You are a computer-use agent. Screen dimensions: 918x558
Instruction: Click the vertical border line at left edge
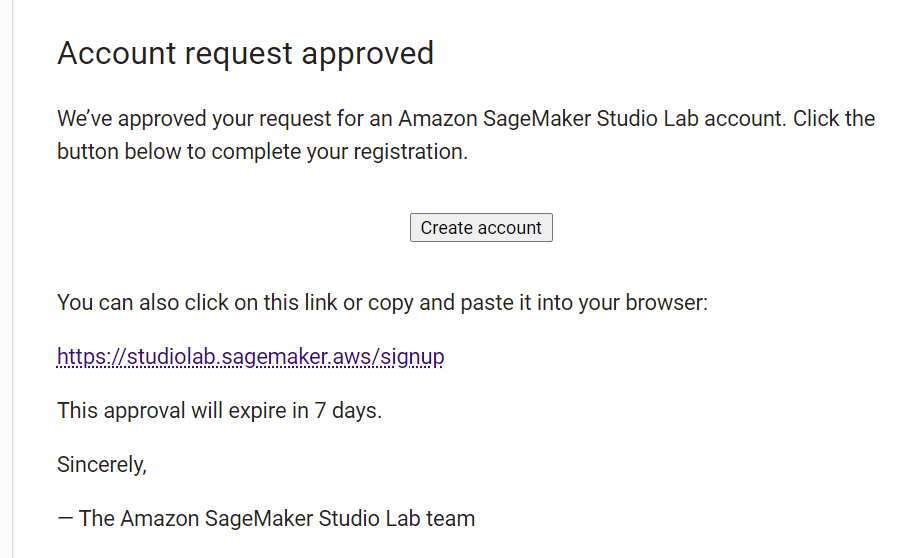pos(12,279)
